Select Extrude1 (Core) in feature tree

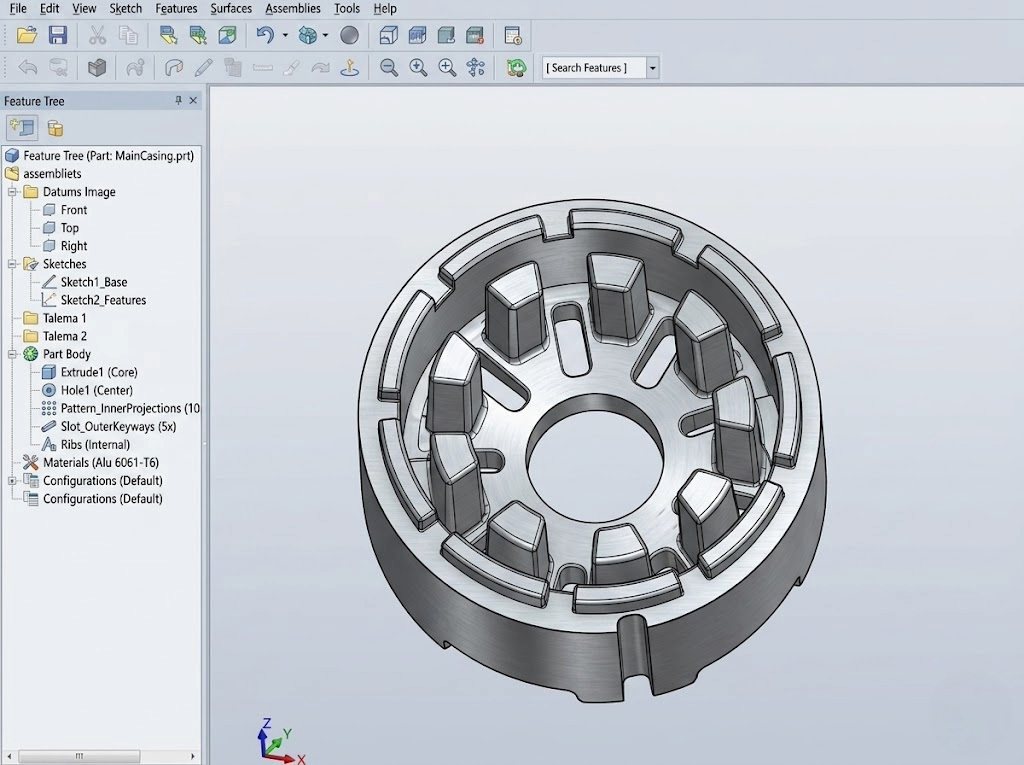click(x=98, y=372)
